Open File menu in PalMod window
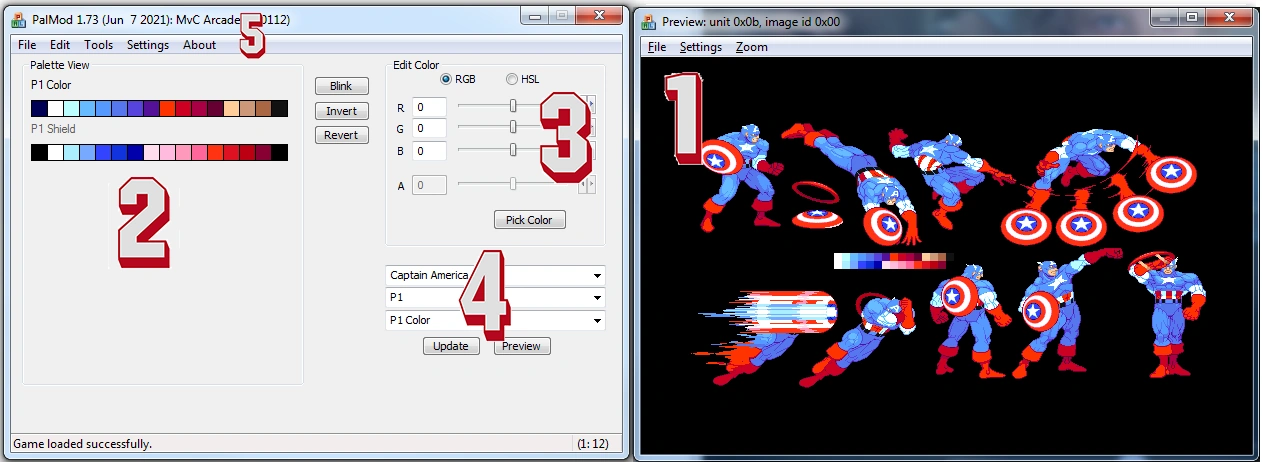This screenshot has height=462, width=1262. pos(27,45)
